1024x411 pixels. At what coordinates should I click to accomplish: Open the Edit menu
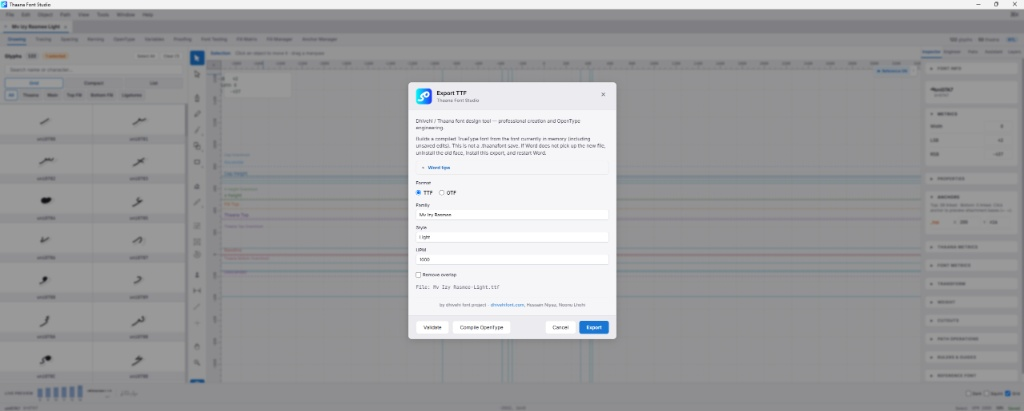(25, 14)
